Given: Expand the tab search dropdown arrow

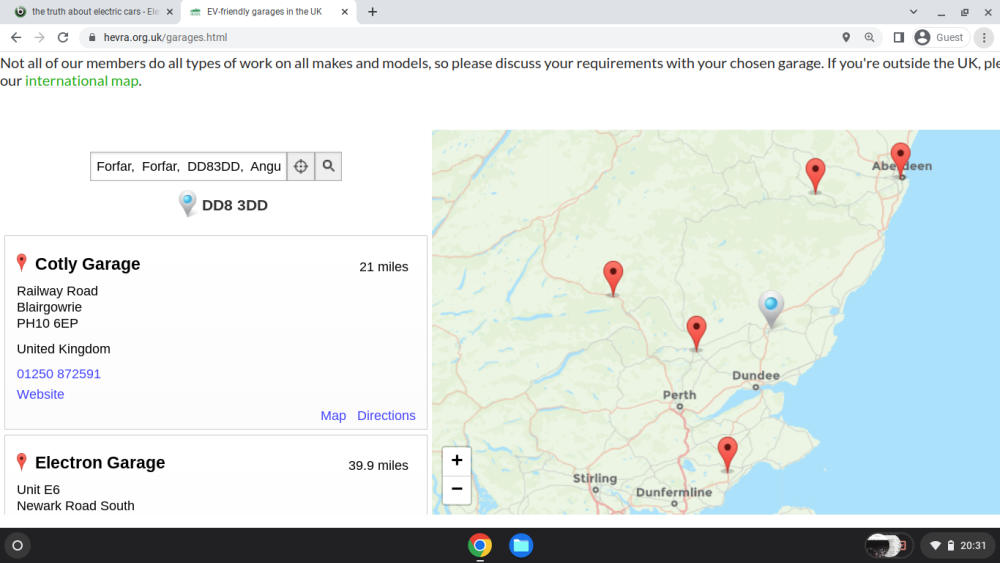Looking at the screenshot, I should tap(913, 11).
